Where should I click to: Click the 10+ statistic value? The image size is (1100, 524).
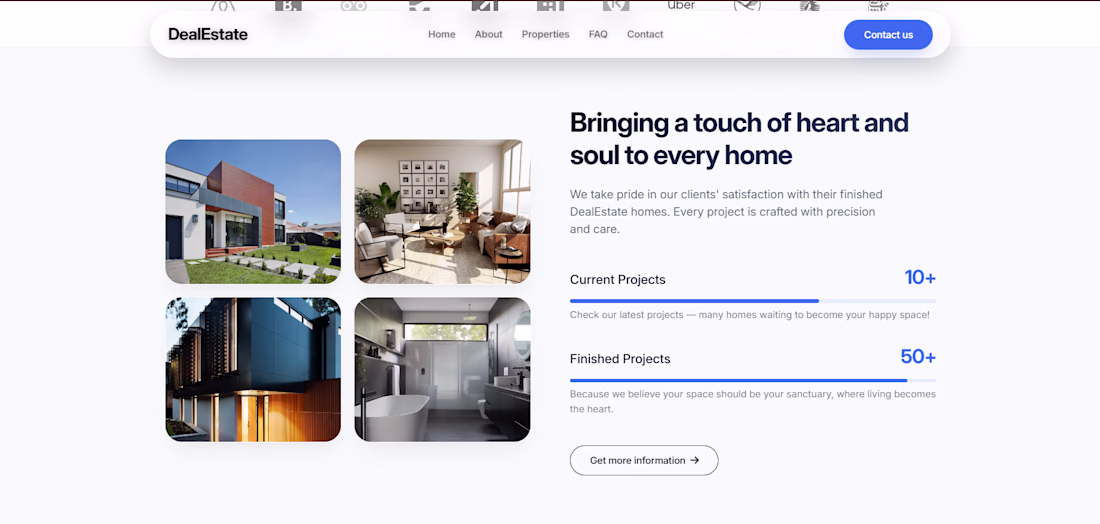point(920,277)
